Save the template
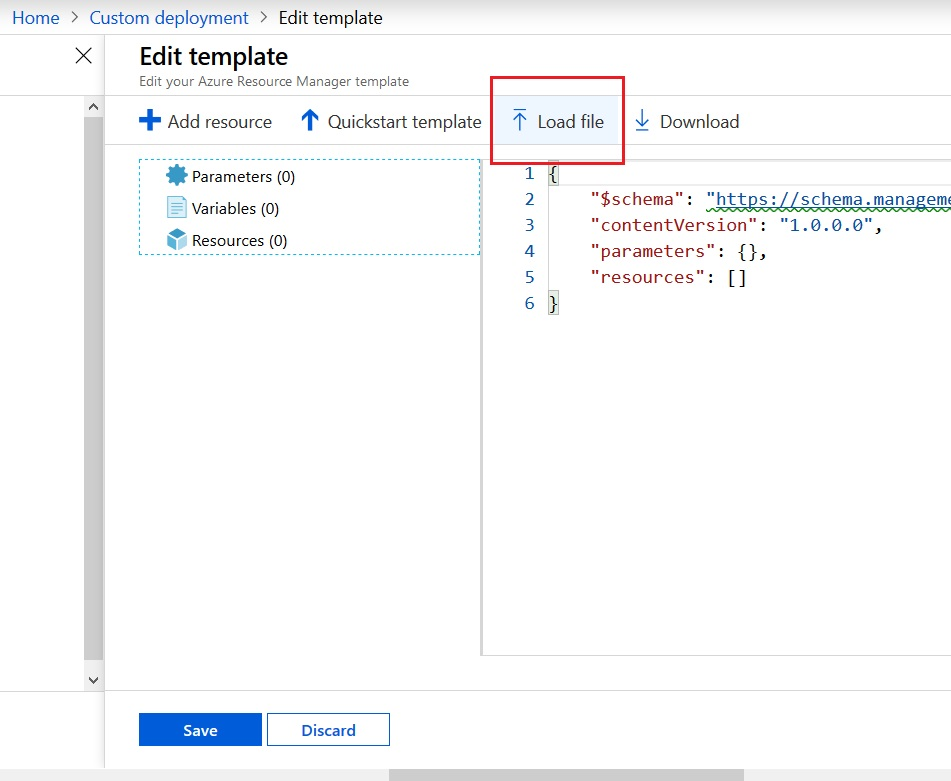 click(x=200, y=730)
